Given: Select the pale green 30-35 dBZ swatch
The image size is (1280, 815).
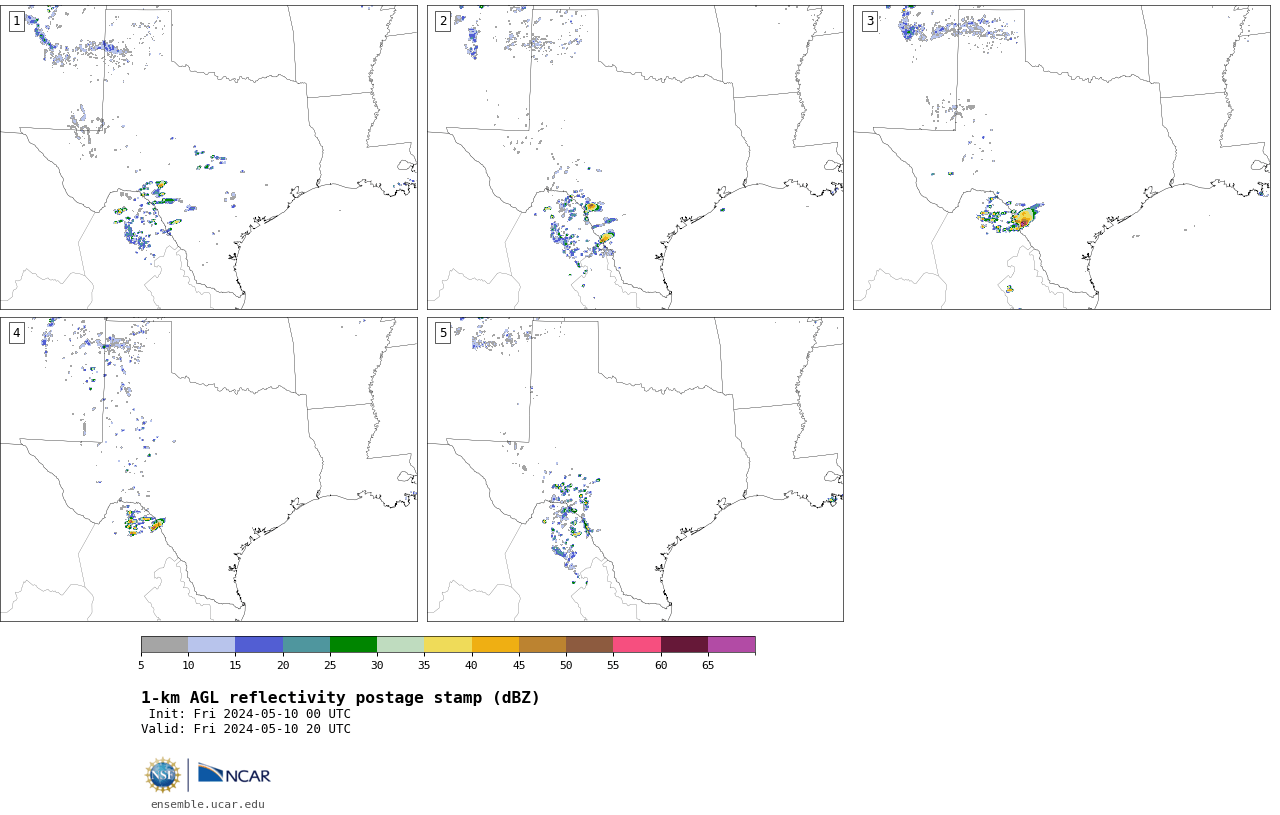Looking at the screenshot, I should point(401,644).
